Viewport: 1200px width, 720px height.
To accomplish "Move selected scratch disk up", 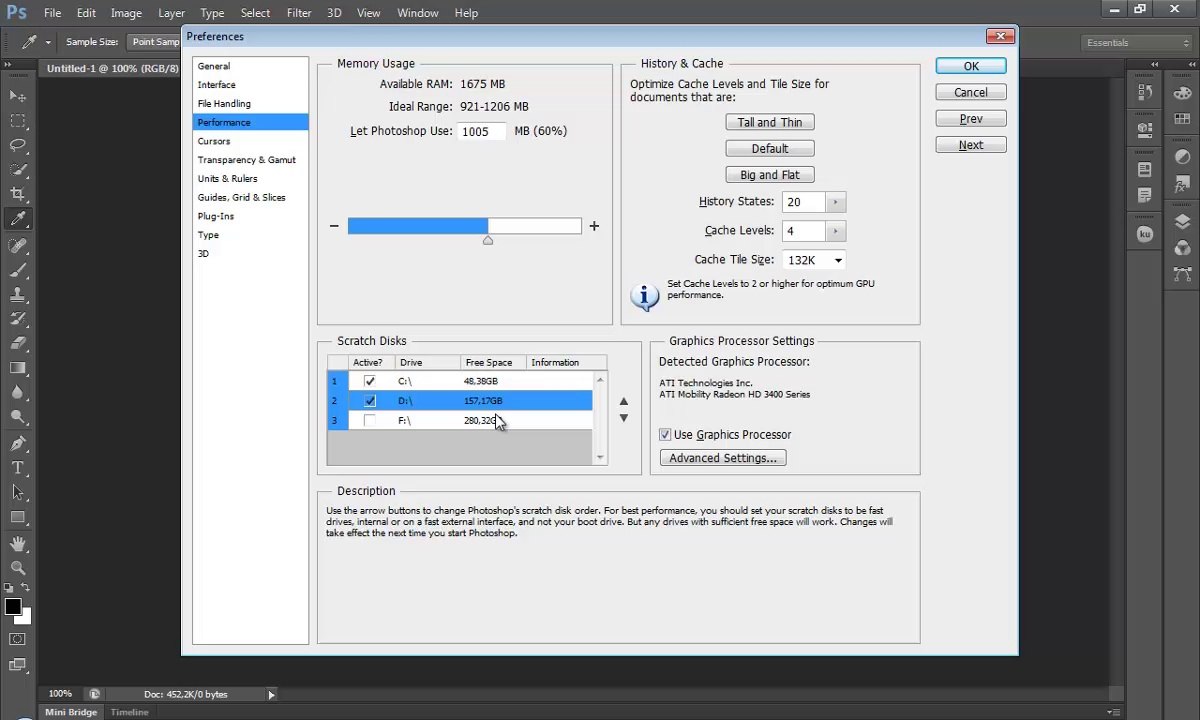I will (624, 401).
